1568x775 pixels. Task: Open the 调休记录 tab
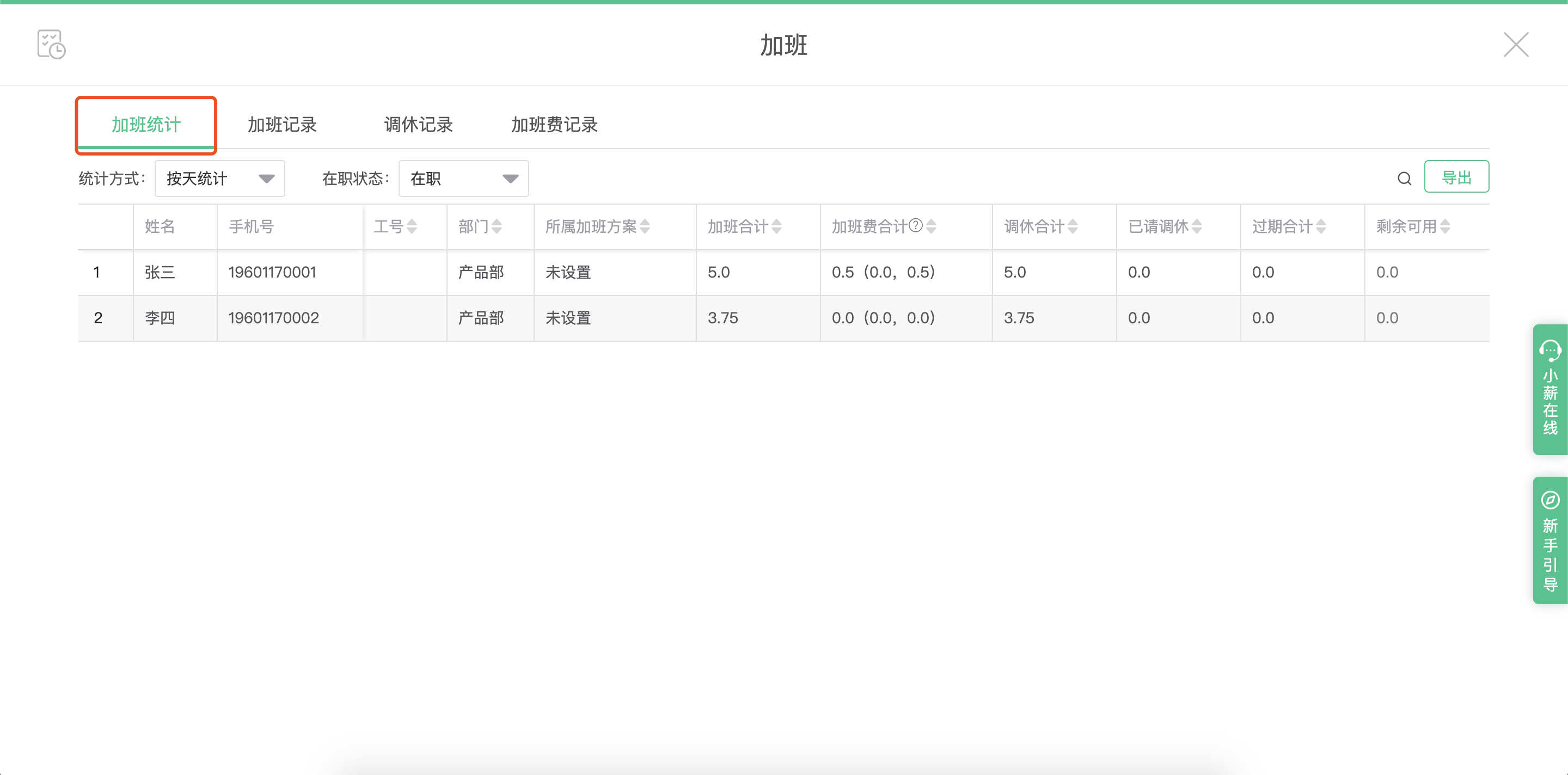419,124
